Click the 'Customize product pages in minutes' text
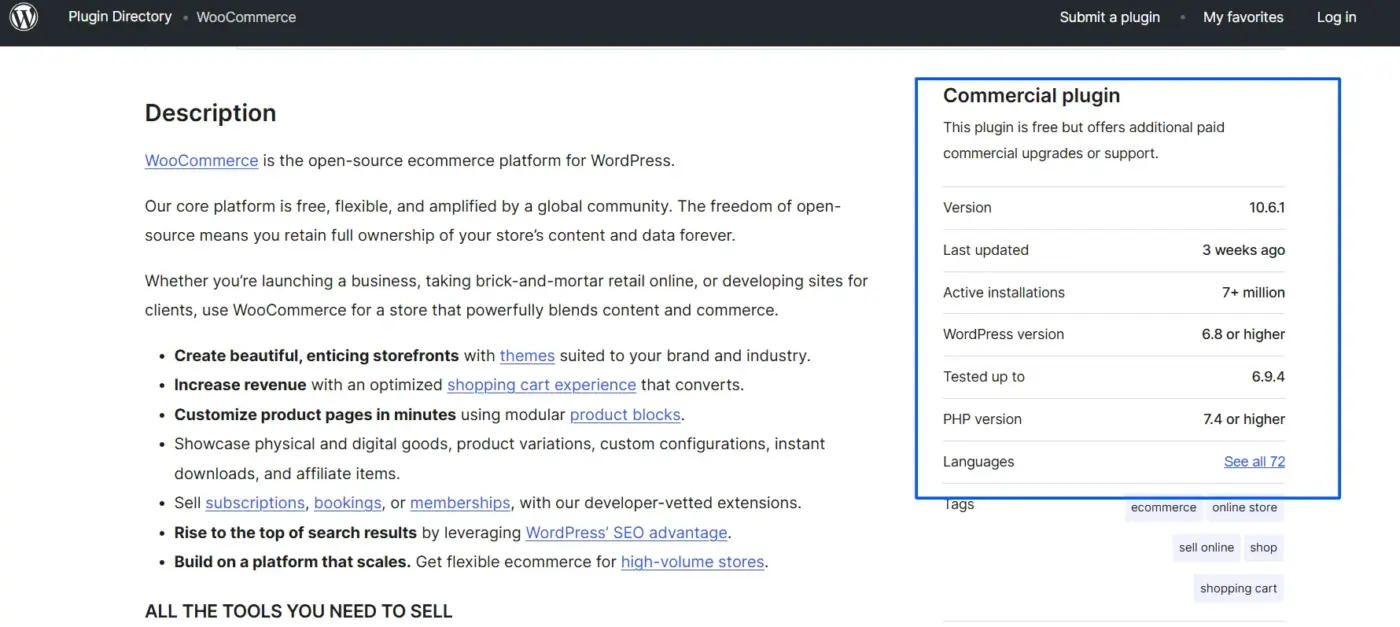1400x627 pixels. 315,414
